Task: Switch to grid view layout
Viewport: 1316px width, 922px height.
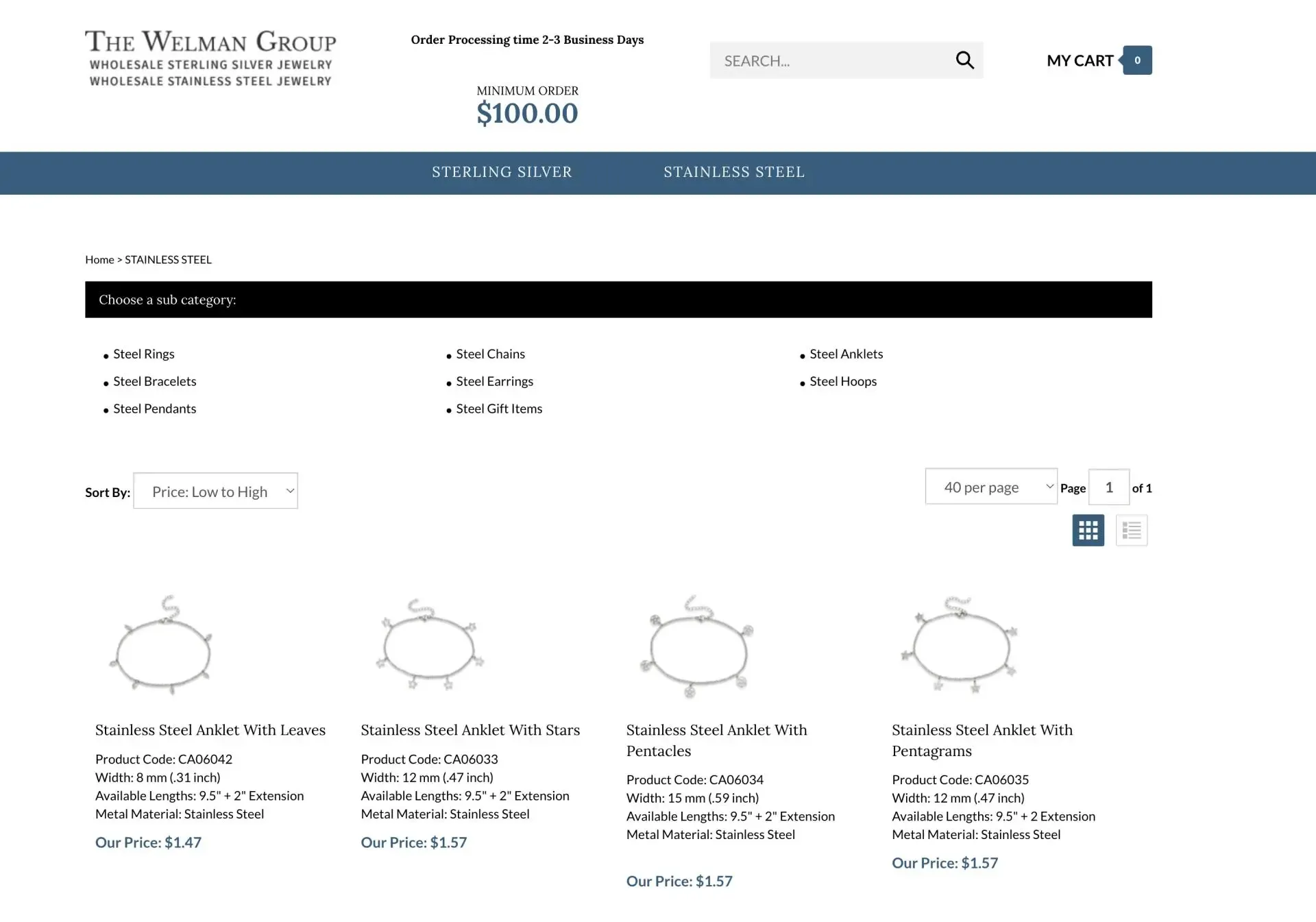Action: point(1088,530)
